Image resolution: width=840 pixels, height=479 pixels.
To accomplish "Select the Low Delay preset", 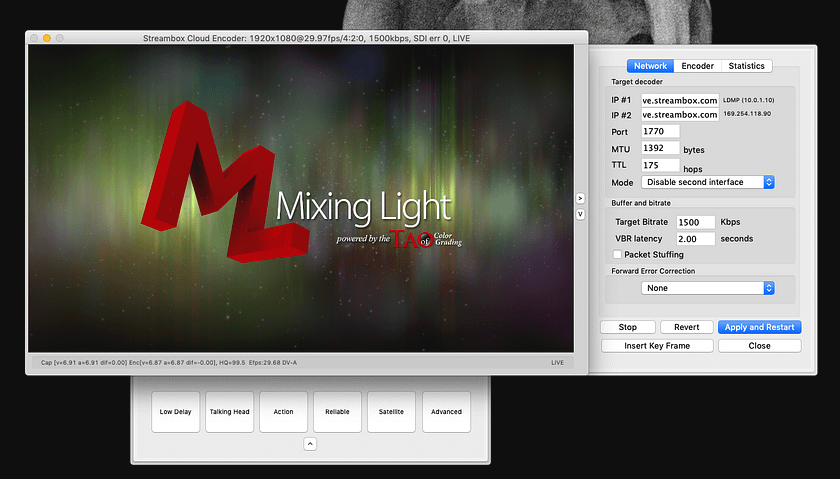I will (176, 411).
